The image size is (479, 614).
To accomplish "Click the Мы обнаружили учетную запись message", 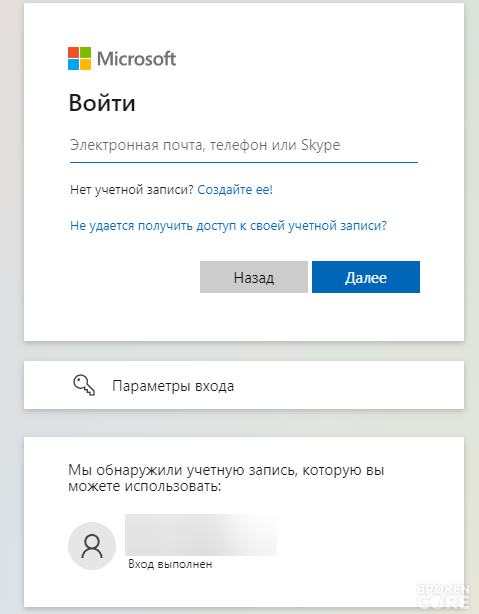I will coord(226,478).
